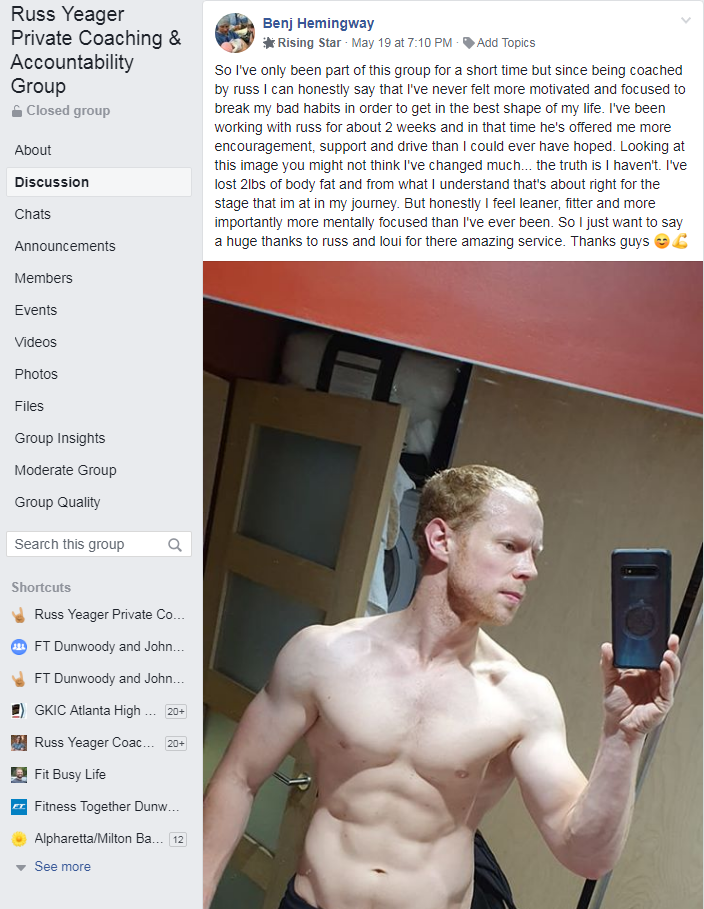Open the GKIC Atlanta High shortcut icon
Image resolution: width=704 pixels, height=909 pixels.
[x=19, y=711]
